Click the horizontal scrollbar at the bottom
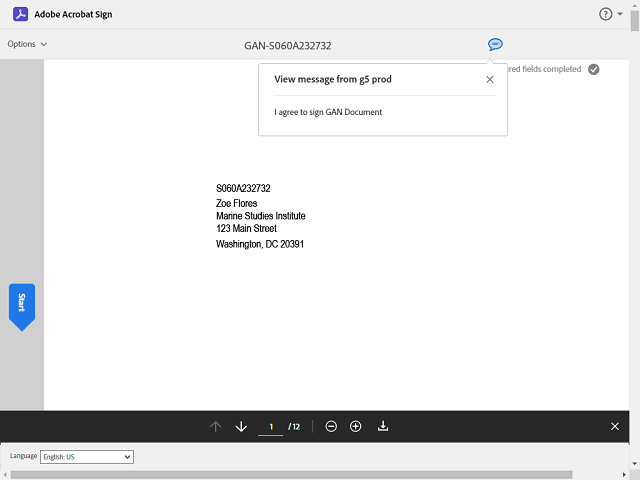This screenshot has height=480, width=640. click(x=291, y=475)
